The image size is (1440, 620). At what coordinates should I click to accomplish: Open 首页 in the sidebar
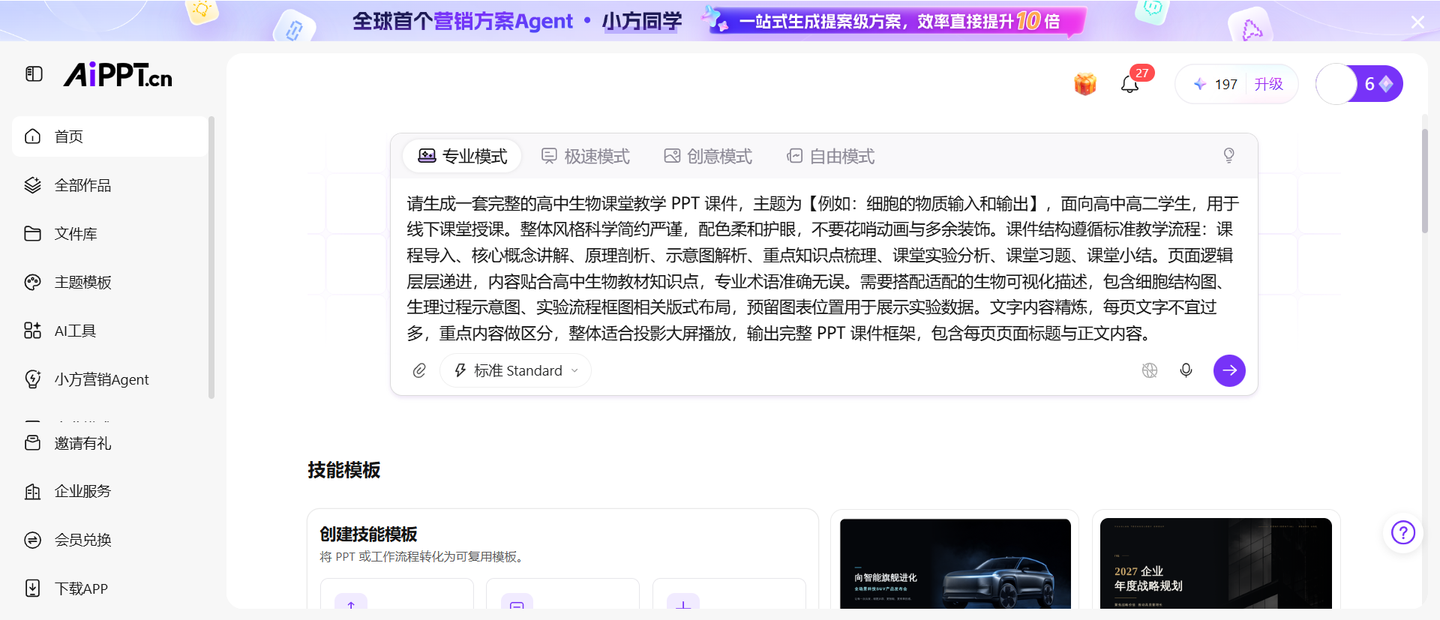click(110, 136)
